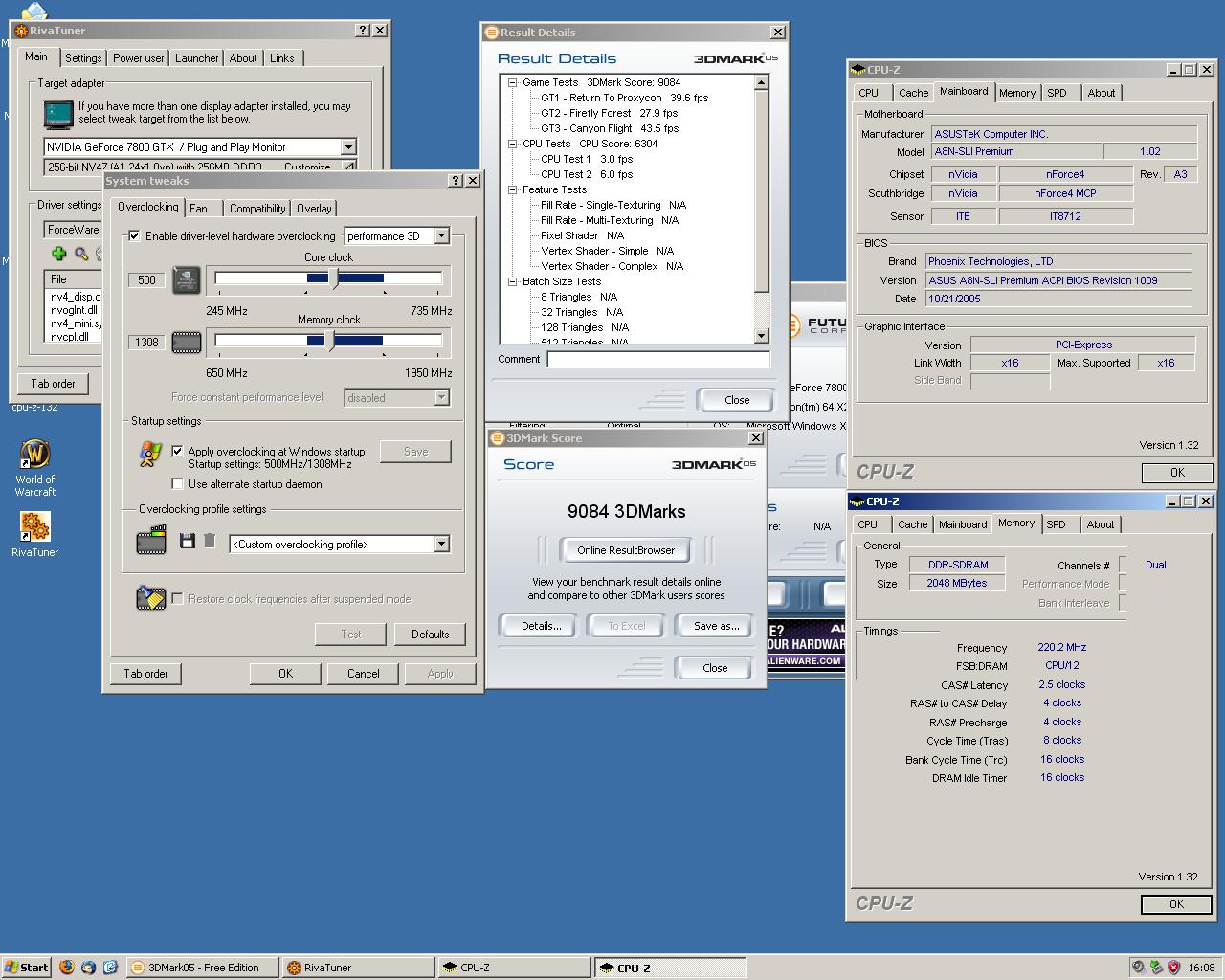
Task: Select CPU Test 1 result row
Action: 587,159
